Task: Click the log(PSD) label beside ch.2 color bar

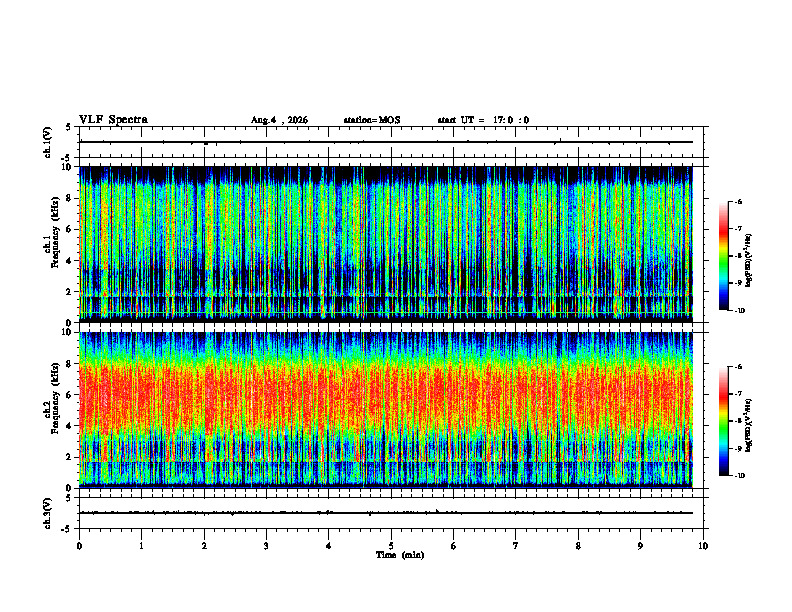Action: click(x=749, y=425)
